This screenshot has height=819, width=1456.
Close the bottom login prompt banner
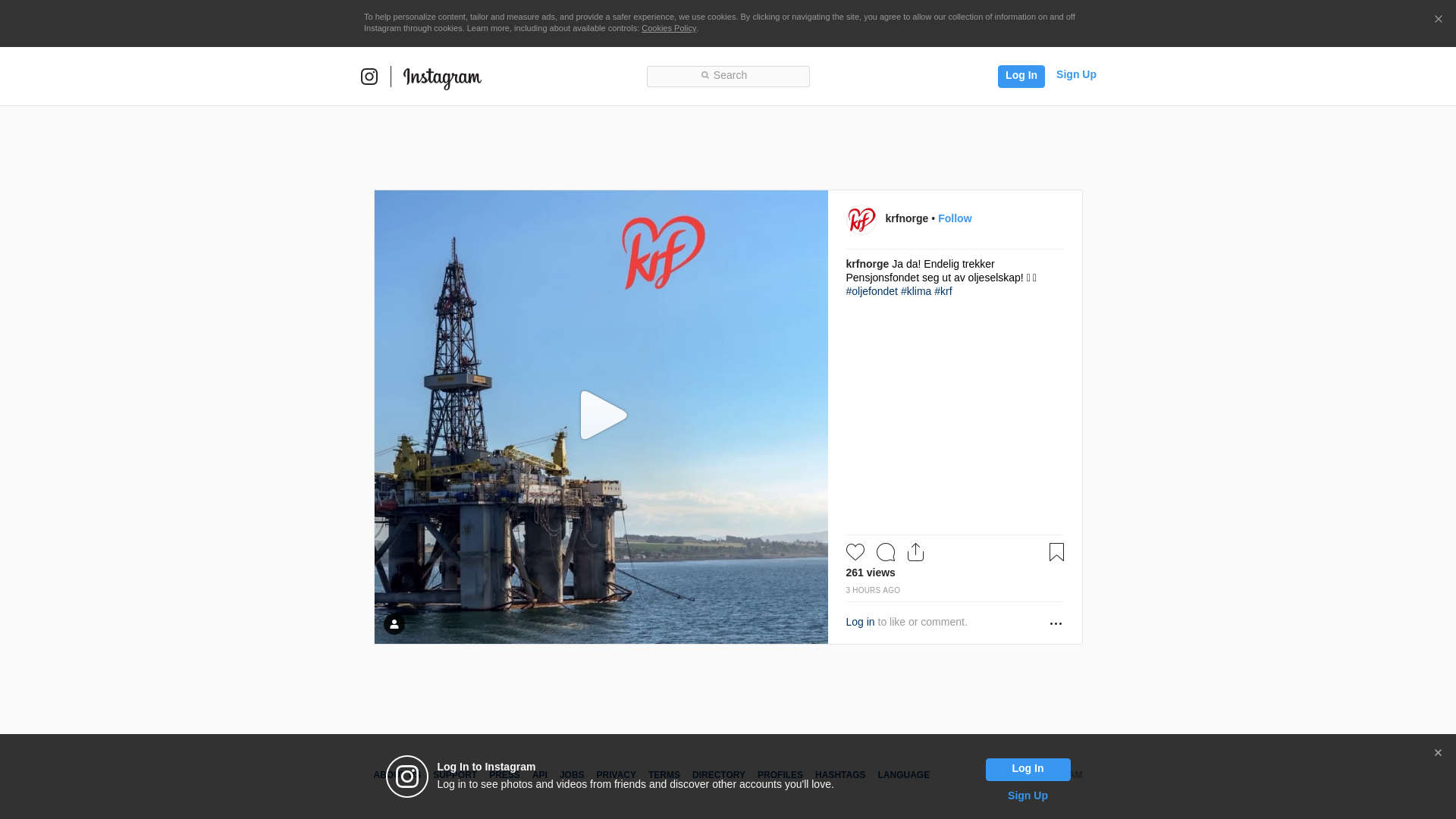1437,753
